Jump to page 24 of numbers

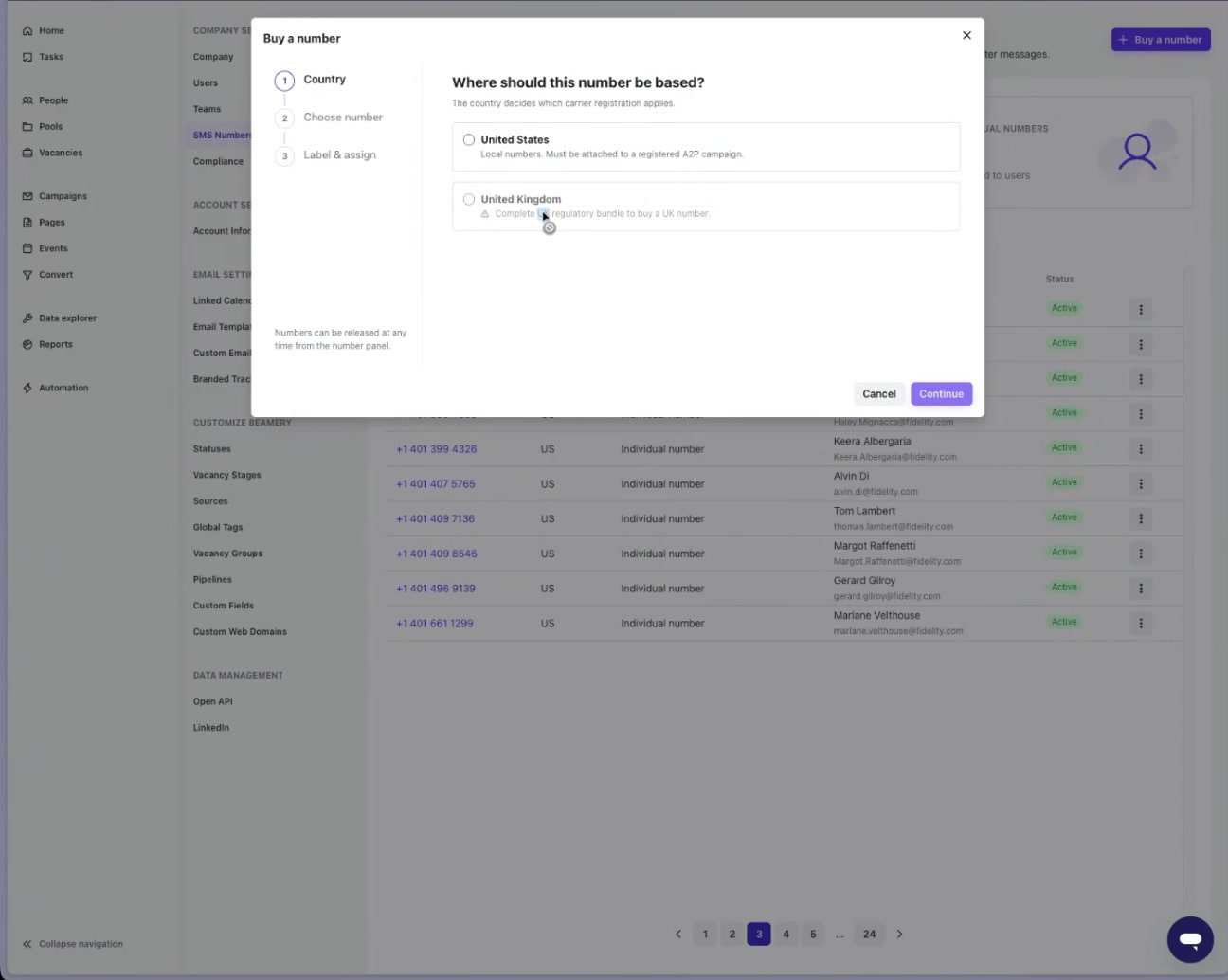click(869, 935)
